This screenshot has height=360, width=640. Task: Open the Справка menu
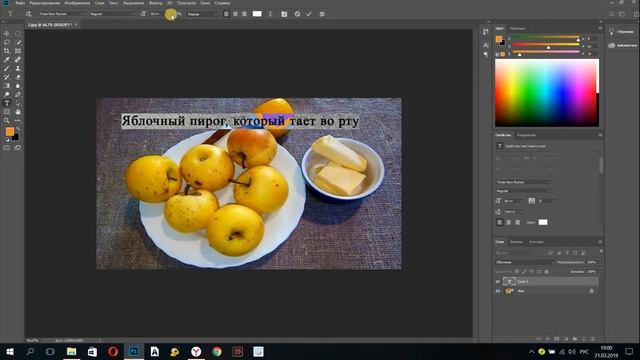[x=222, y=3]
